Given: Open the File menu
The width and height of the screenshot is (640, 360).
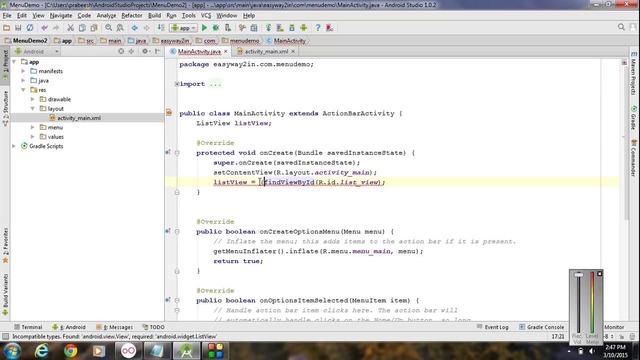Looking at the screenshot, I should coord(7,16).
